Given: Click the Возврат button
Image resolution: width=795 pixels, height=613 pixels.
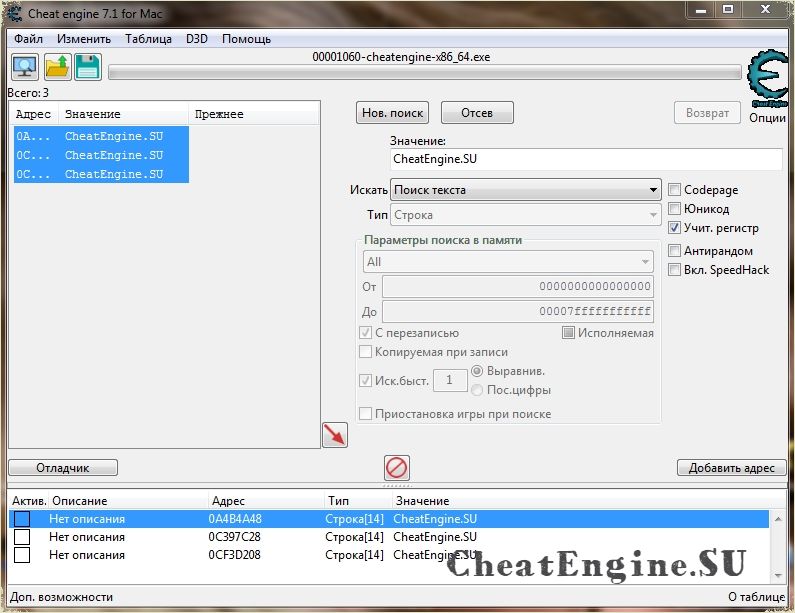Looking at the screenshot, I should click(707, 113).
